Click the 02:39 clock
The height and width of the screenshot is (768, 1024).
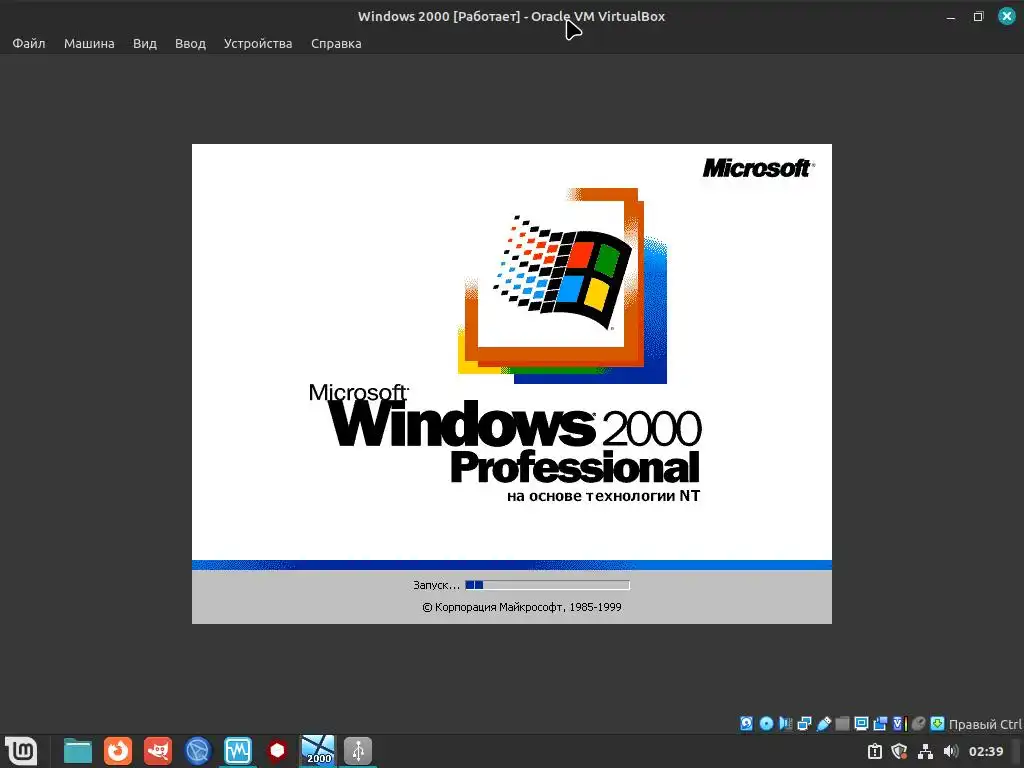tap(985, 751)
